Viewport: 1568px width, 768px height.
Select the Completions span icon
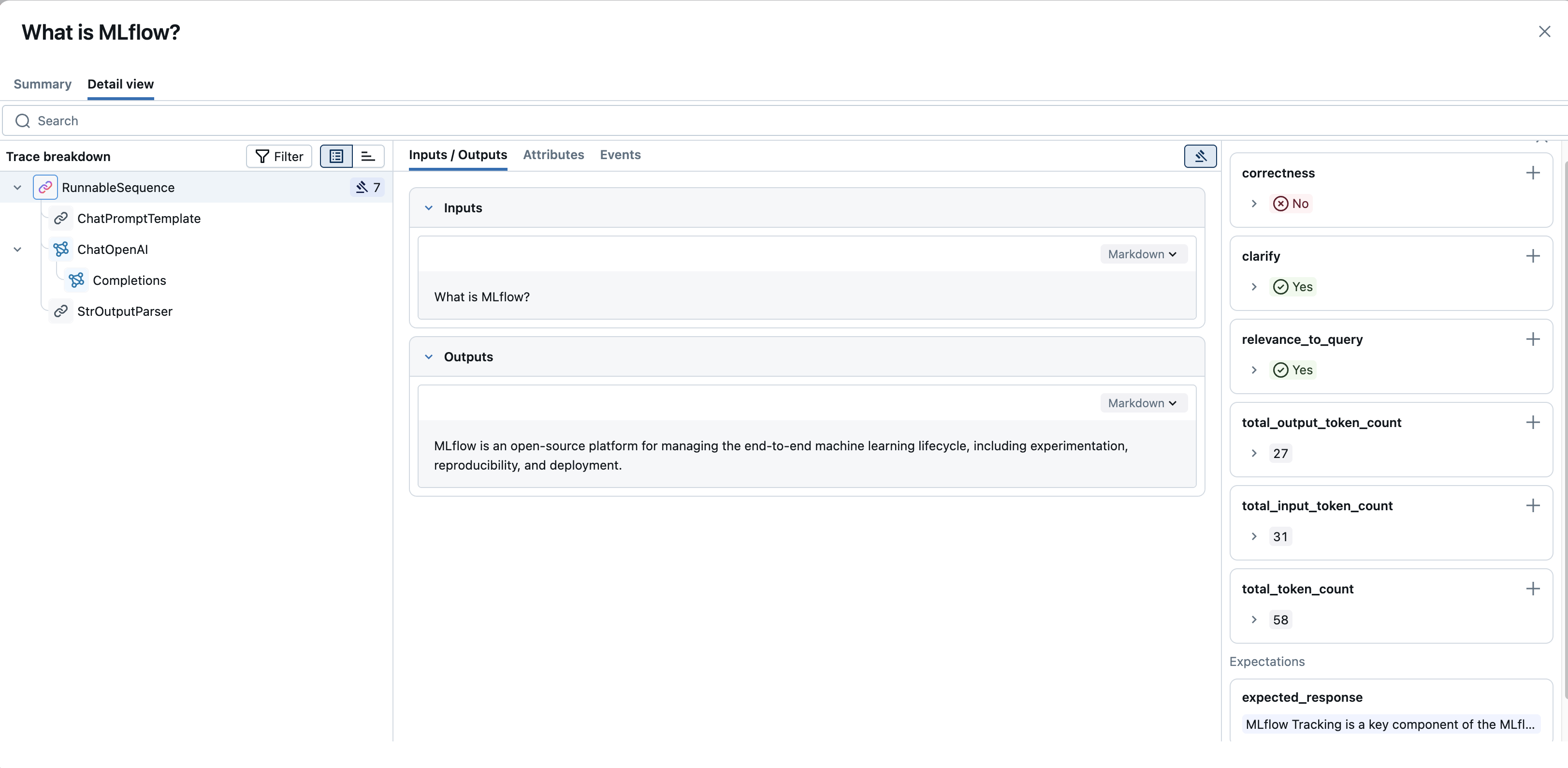tap(77, 280)
